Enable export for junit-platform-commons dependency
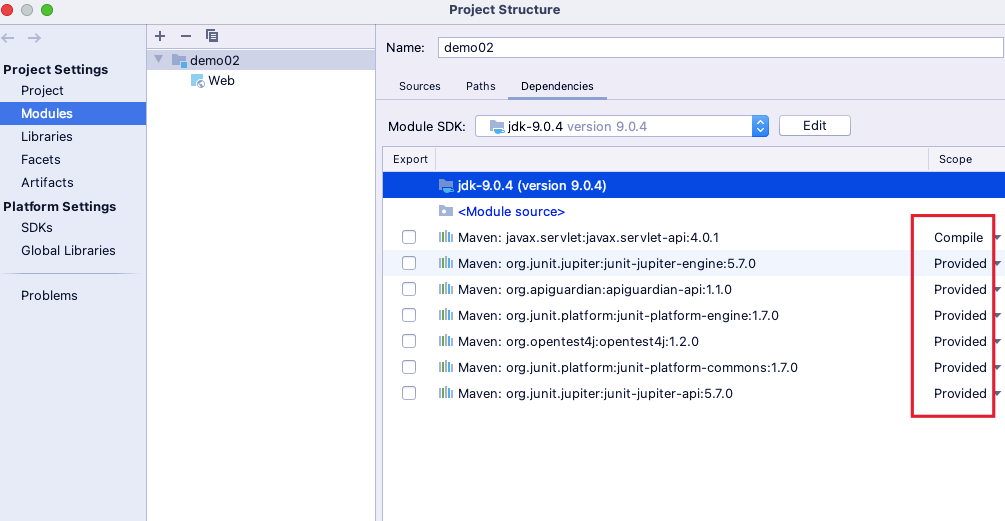The height and width of the screenshot is (521, 1005). point(409,367)
